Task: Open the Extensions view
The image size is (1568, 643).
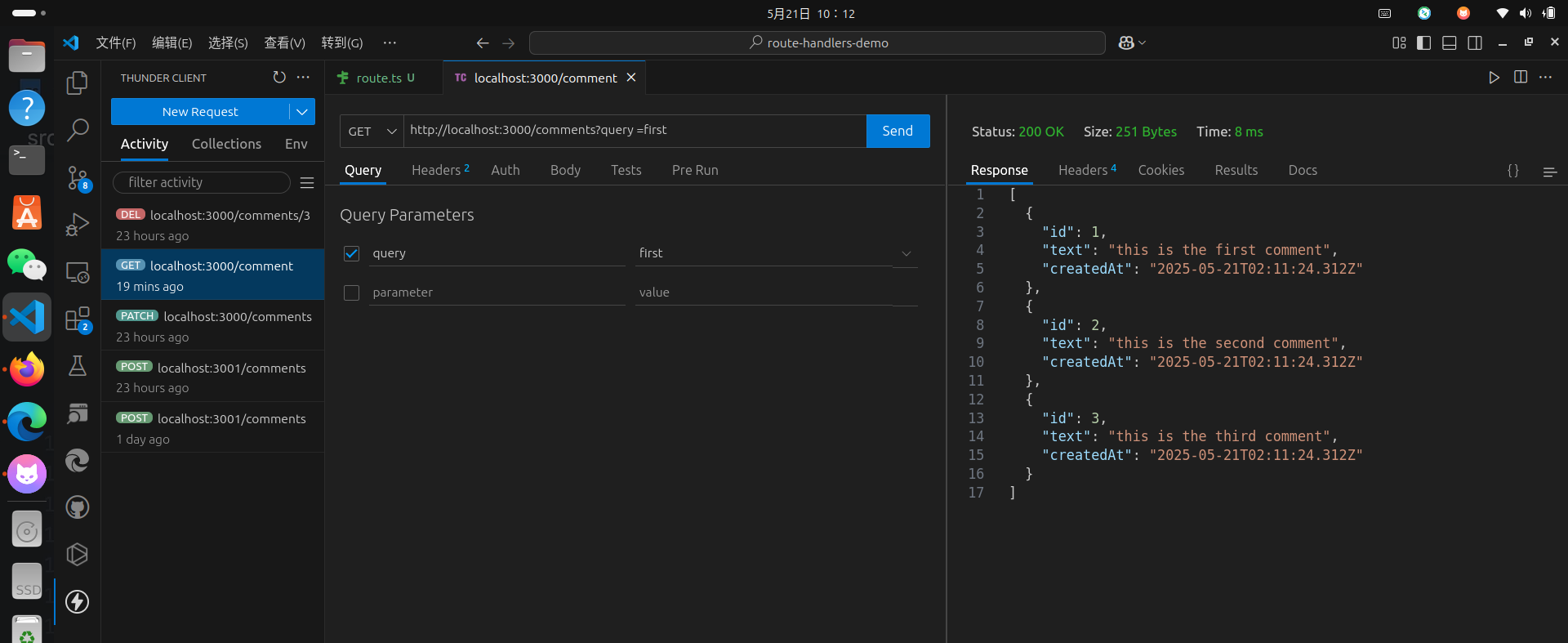Action: point(78,319)
